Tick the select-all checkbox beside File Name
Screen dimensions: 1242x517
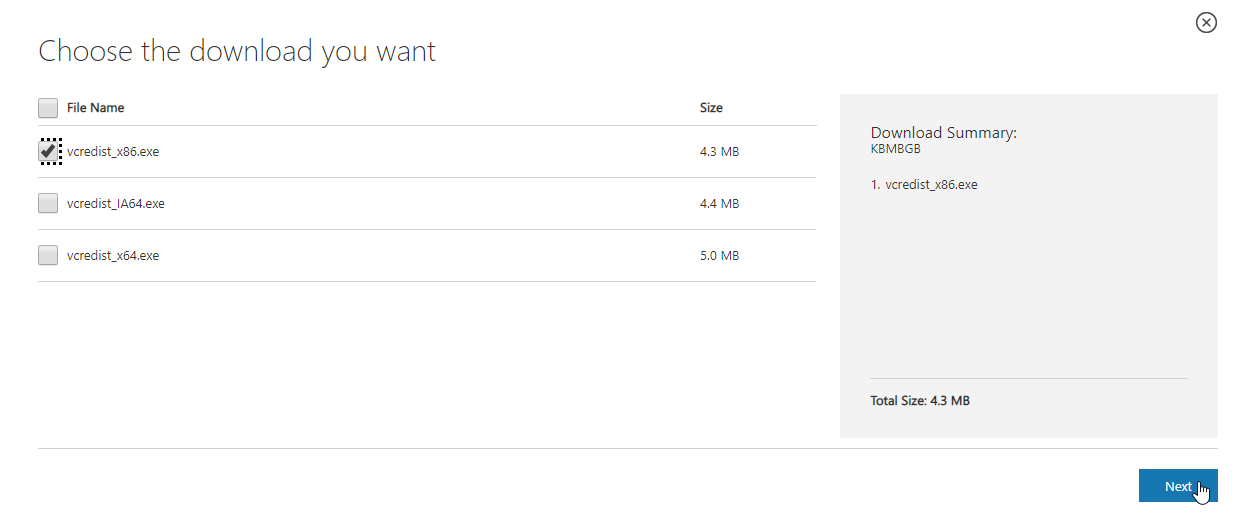point(48,108)
